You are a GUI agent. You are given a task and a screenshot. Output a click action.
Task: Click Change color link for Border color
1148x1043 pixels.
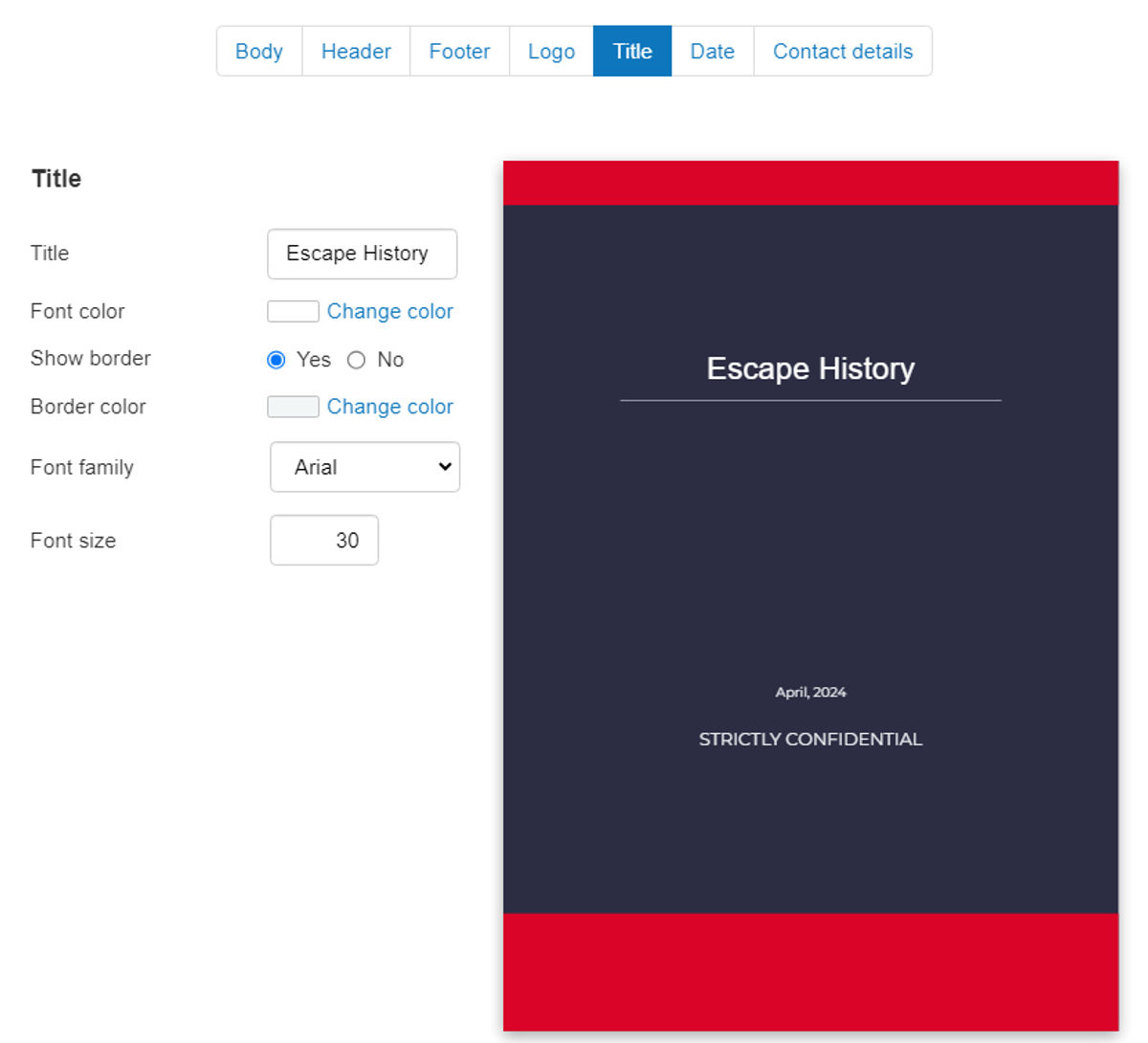(389, 407)
